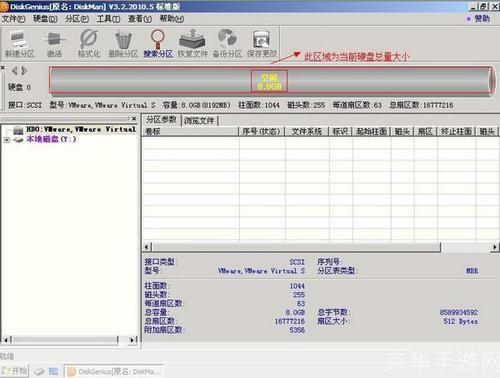
Task: Expand the 本地磁盘 (Y:) tree node
Action: click(x=7, y=140)
